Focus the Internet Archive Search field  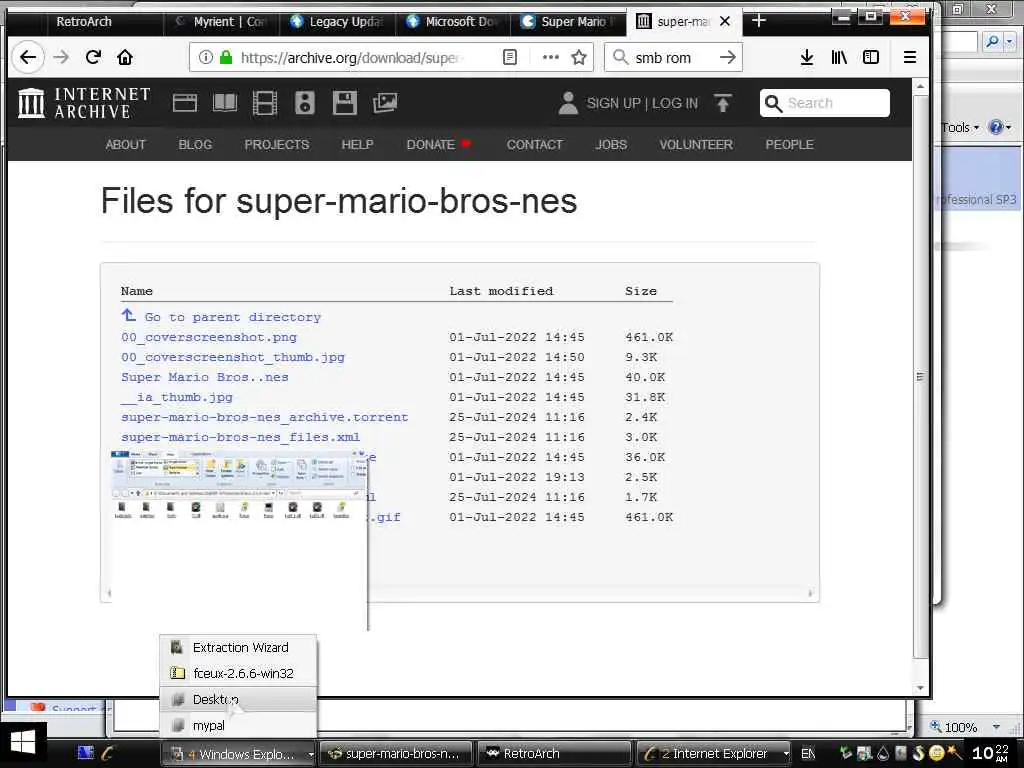[x=824, y=103]
